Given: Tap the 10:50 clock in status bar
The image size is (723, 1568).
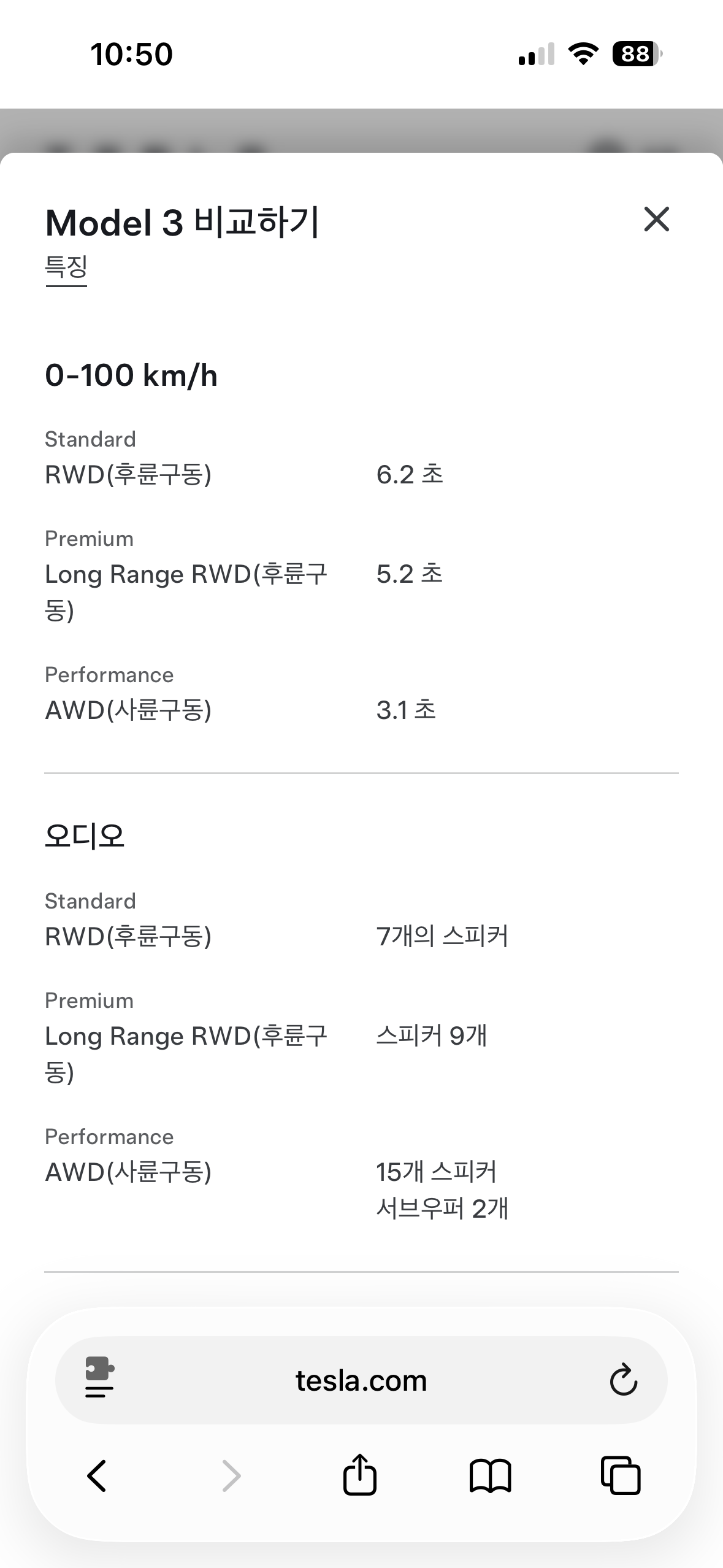Looking at the screenshot, I should tap(132, 54).
